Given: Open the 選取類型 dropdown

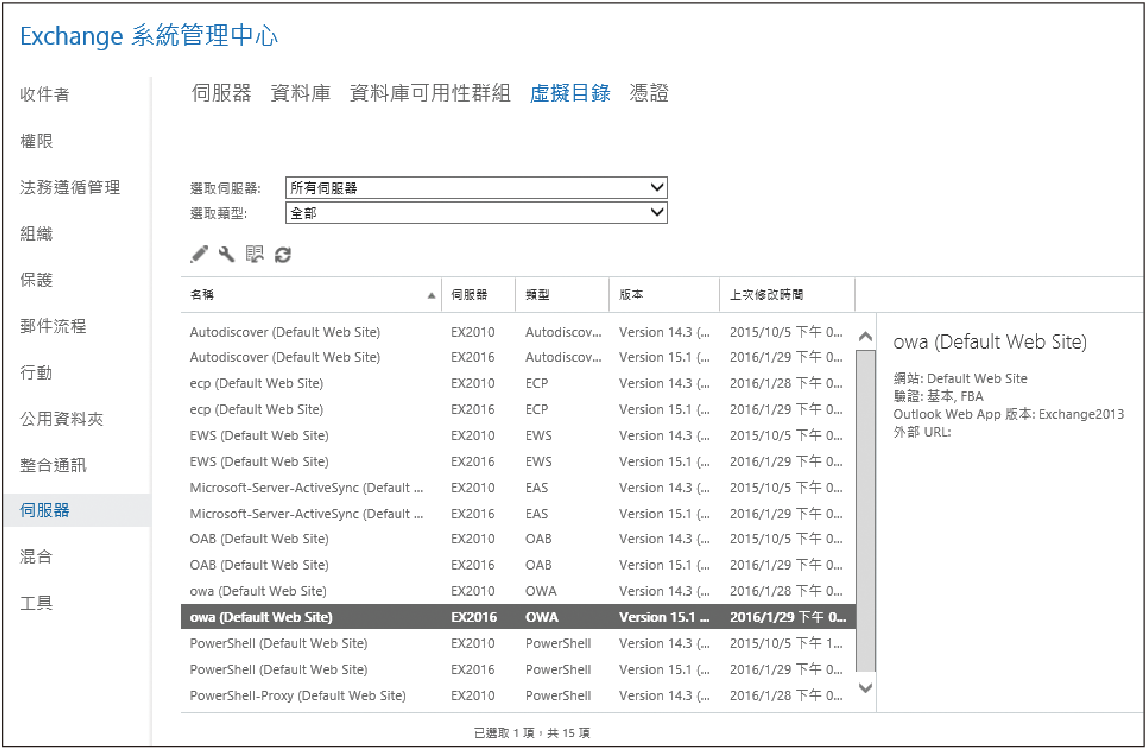Looking at the screenshot, I should [x=476, y=213].
